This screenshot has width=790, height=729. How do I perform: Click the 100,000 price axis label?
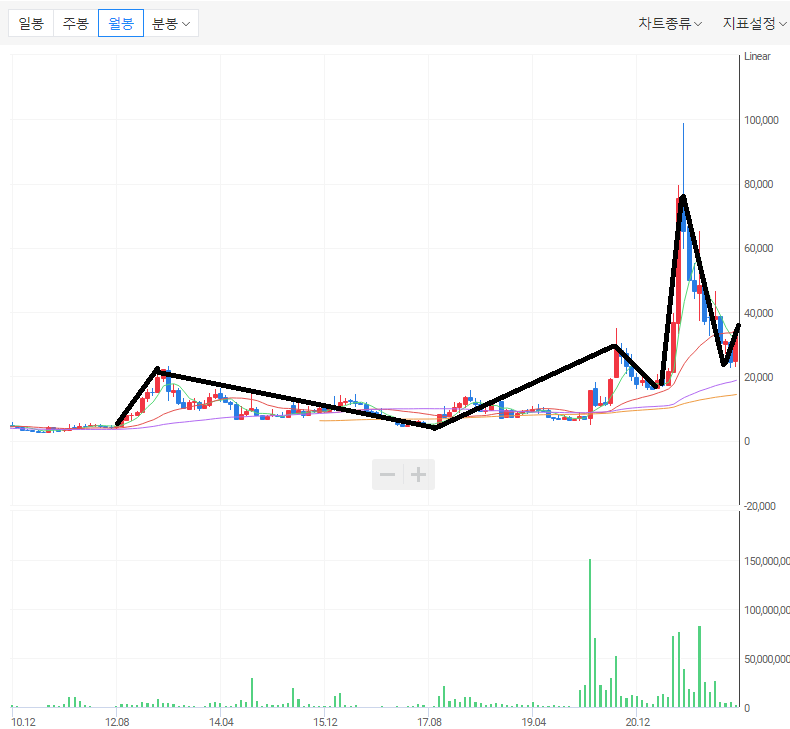[761, 120]
